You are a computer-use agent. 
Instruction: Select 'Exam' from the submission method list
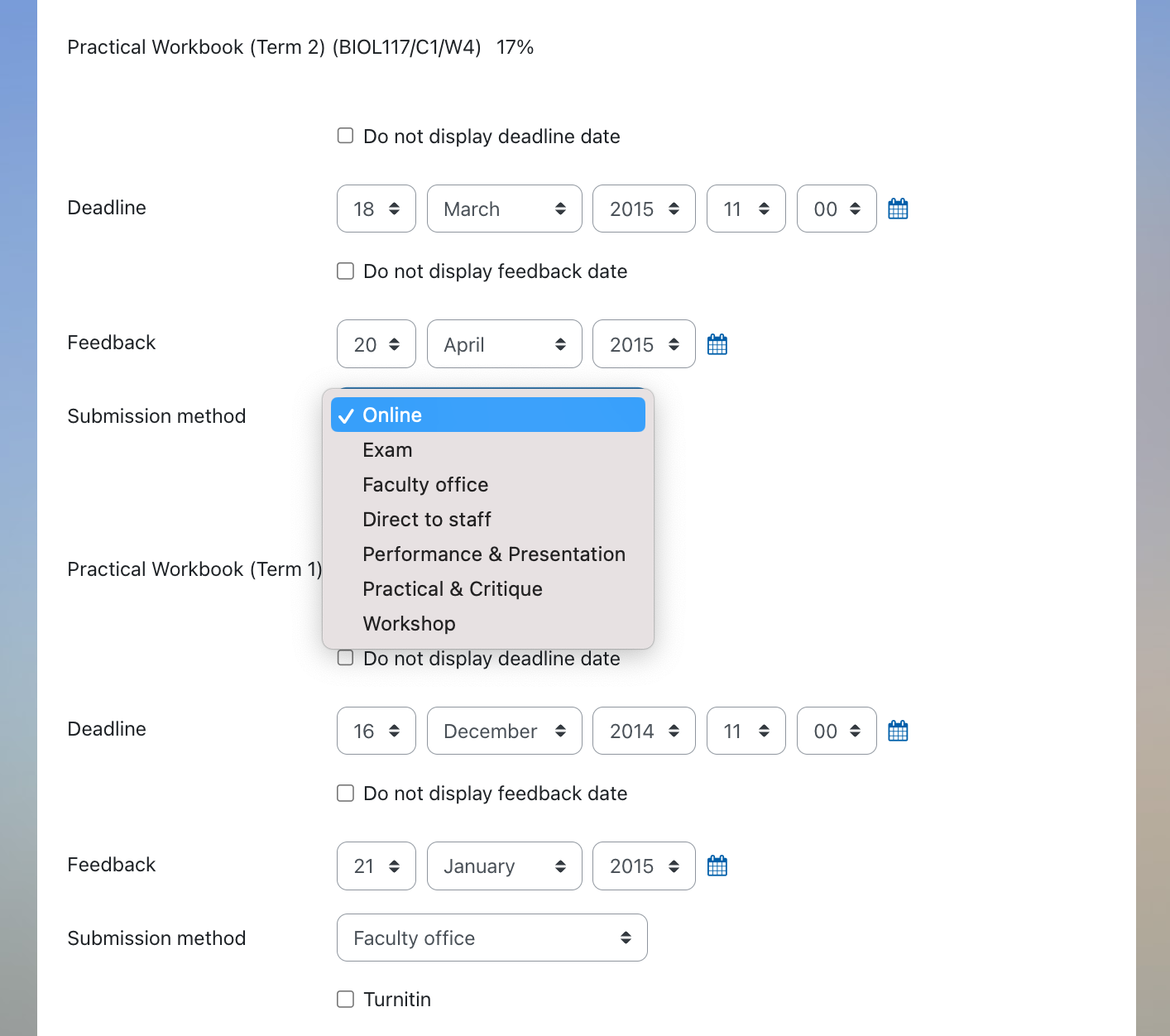(x=387, y=449)
